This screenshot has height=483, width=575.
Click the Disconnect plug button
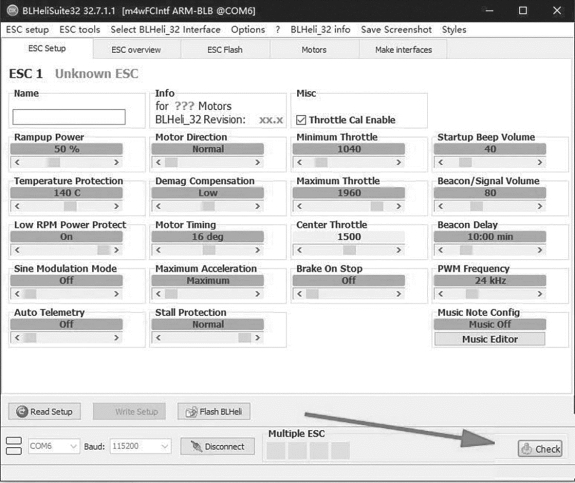pos(217,446)
